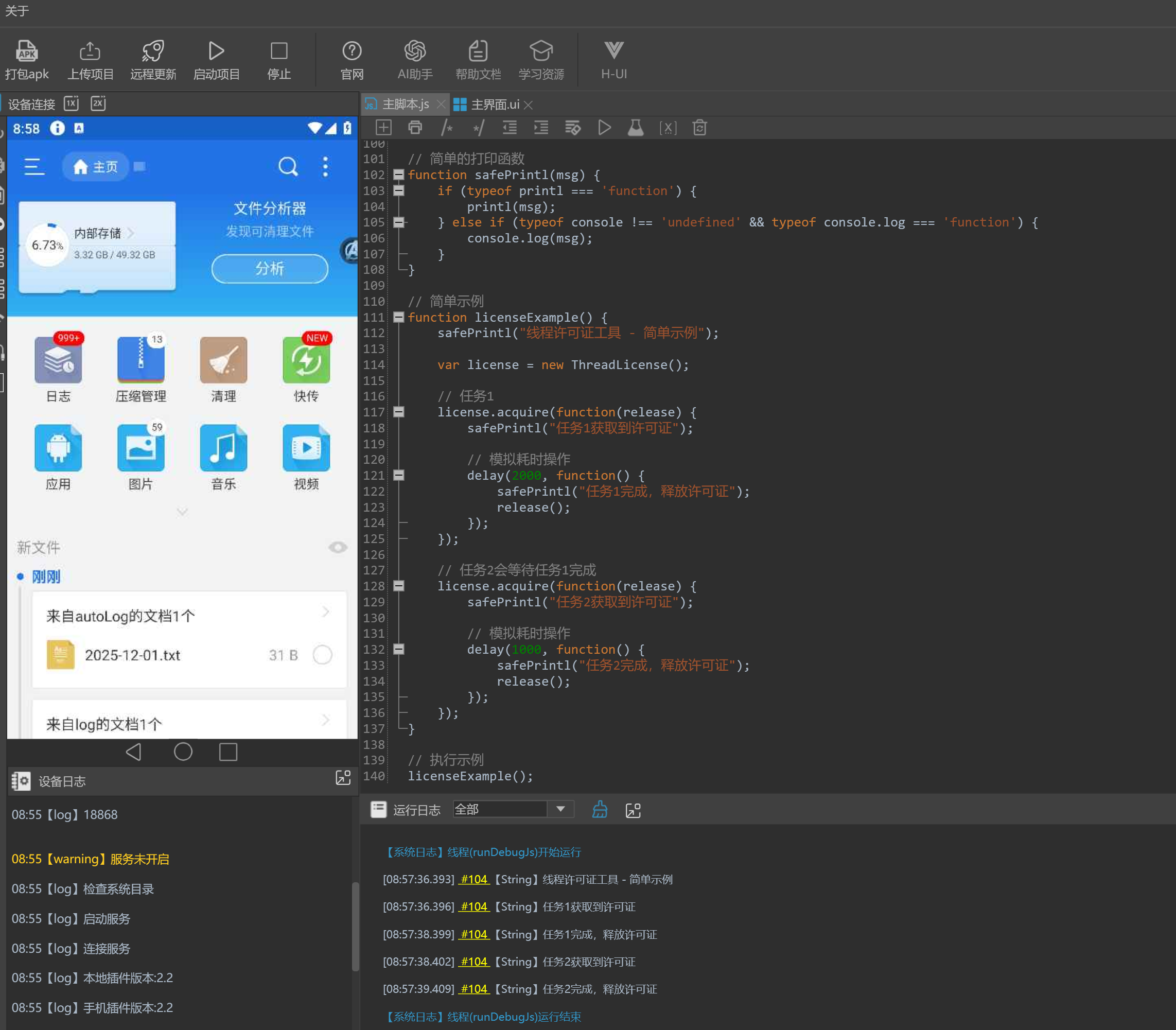Click the run script play icon in editor toolbar
The width and height of the screenshot is (1176, 1030).
coord(604,128)
